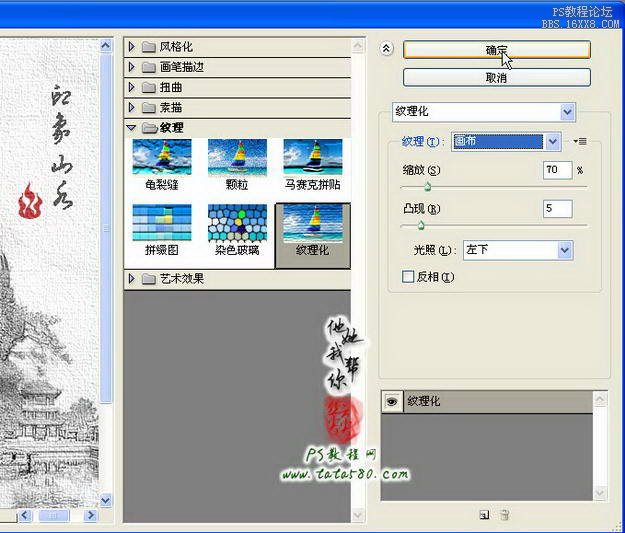Enable the 反相 invert checkbox
This screenshot has width=625, height=533.
(408, 277)
